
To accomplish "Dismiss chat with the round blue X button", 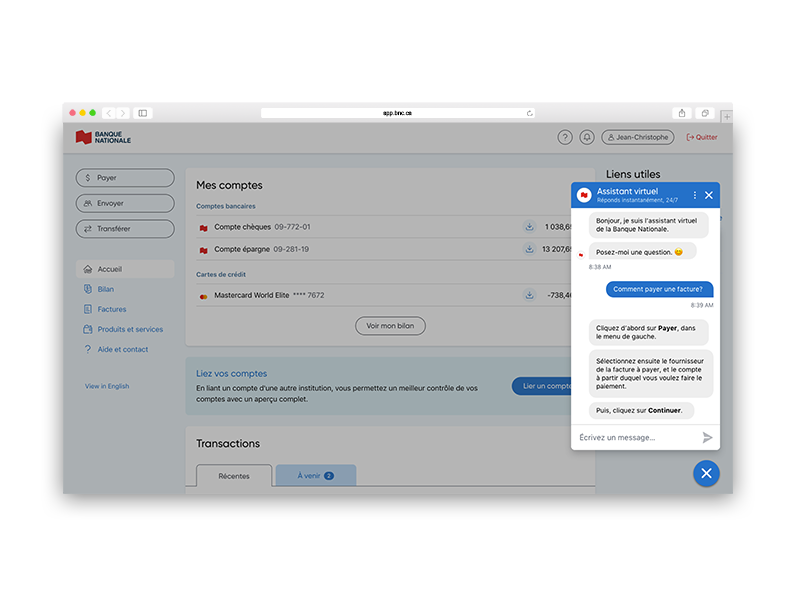I will point(705,473).
